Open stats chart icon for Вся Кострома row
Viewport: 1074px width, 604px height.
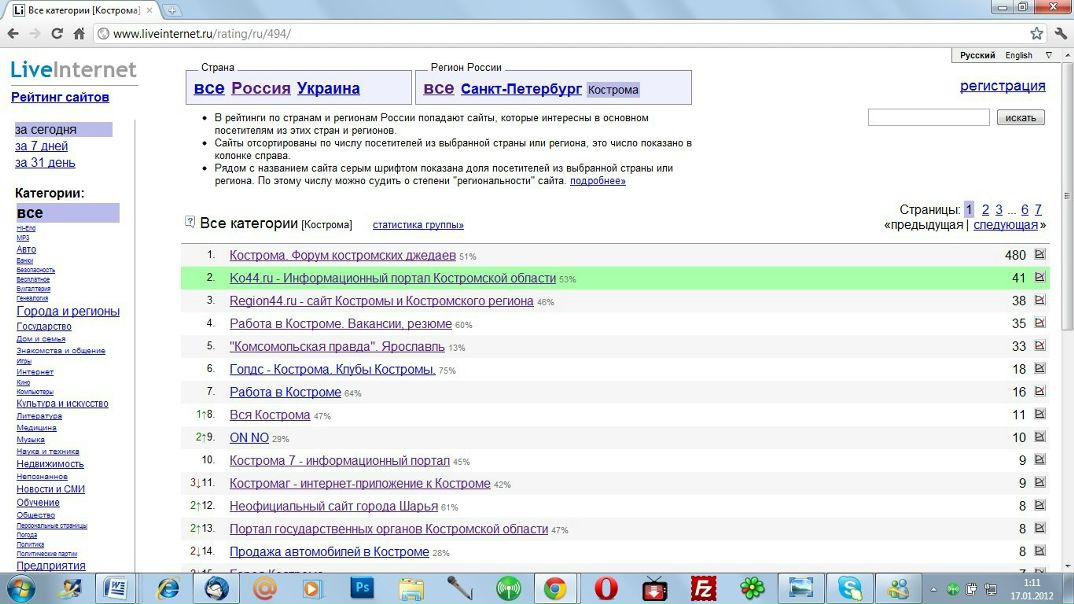[x=1040, y=414]
